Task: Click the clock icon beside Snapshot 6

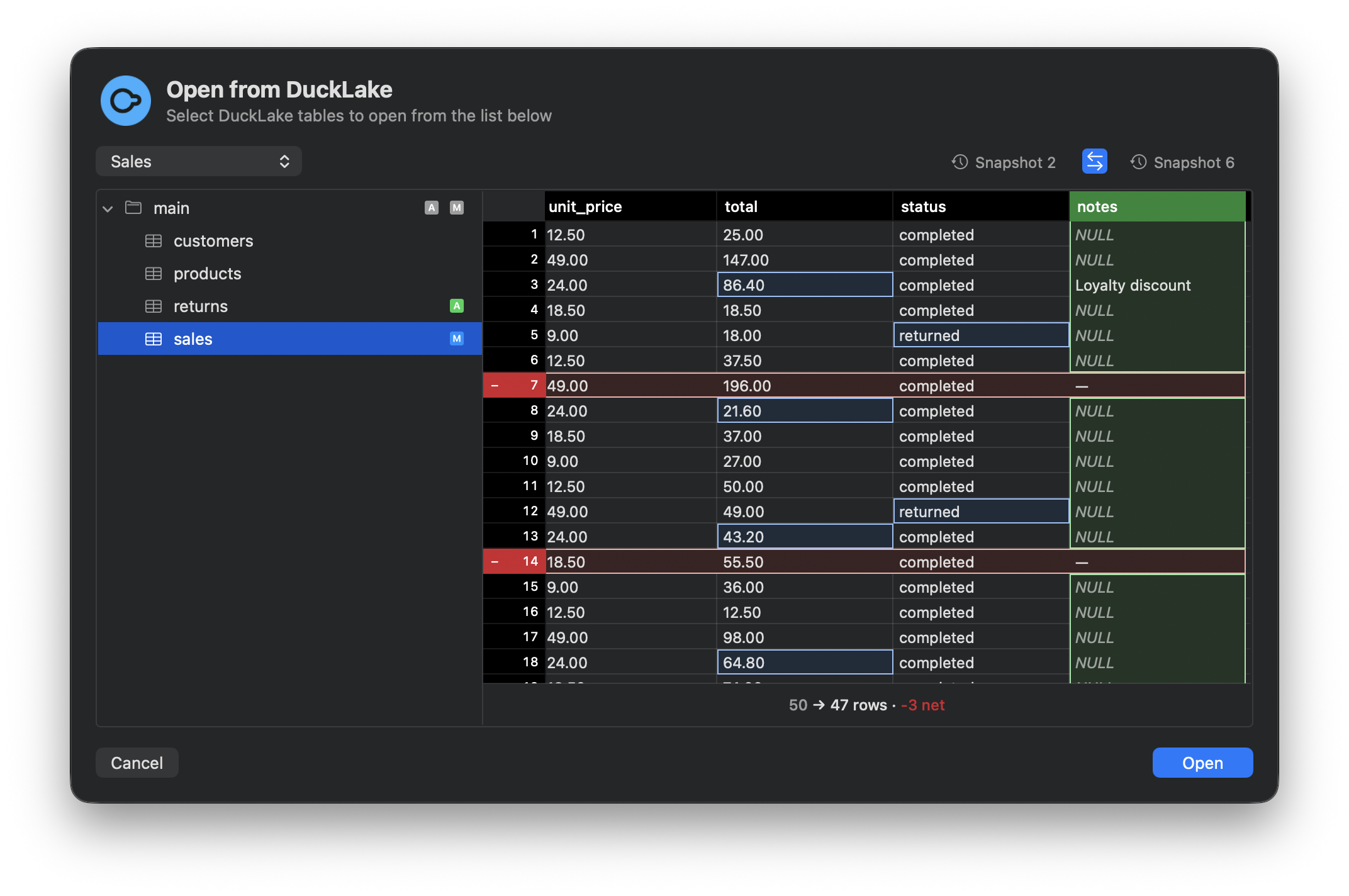Action: point(1138,162)
